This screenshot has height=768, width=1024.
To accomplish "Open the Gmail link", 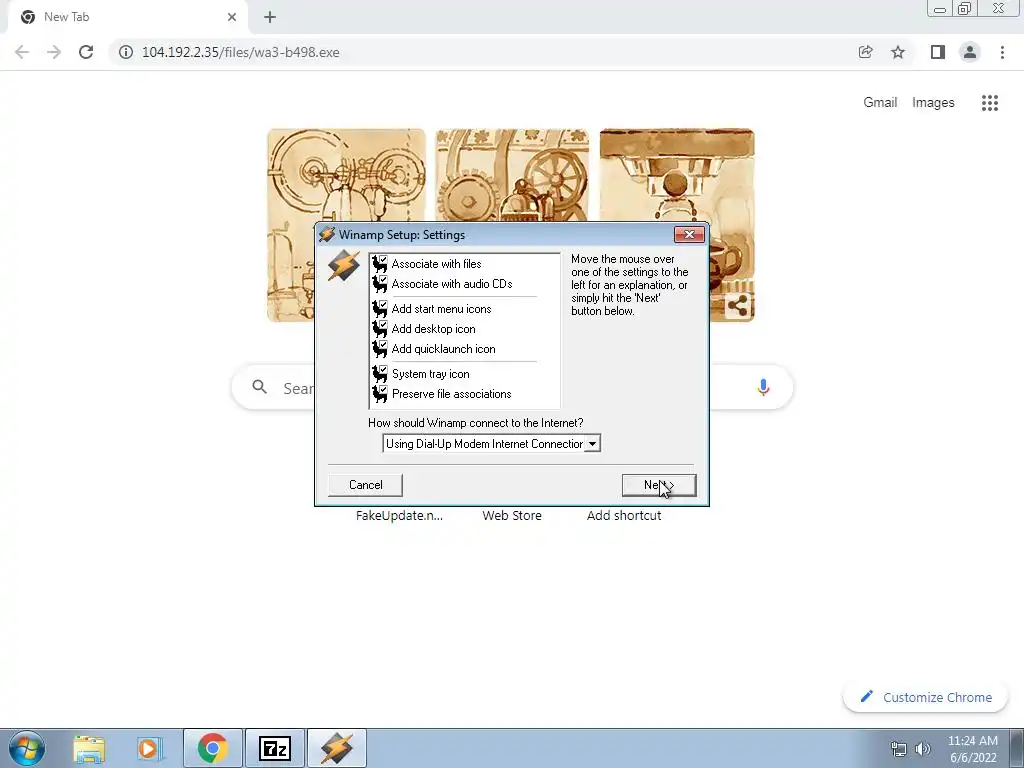I will pyautogui.click(x=880, y=103).
